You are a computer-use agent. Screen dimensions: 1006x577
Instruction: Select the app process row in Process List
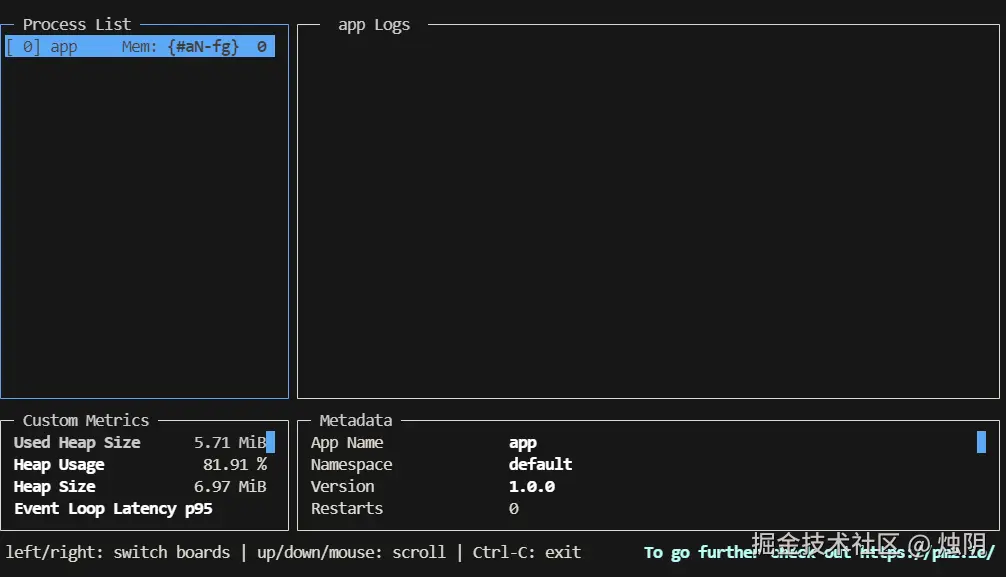[140, 46]
